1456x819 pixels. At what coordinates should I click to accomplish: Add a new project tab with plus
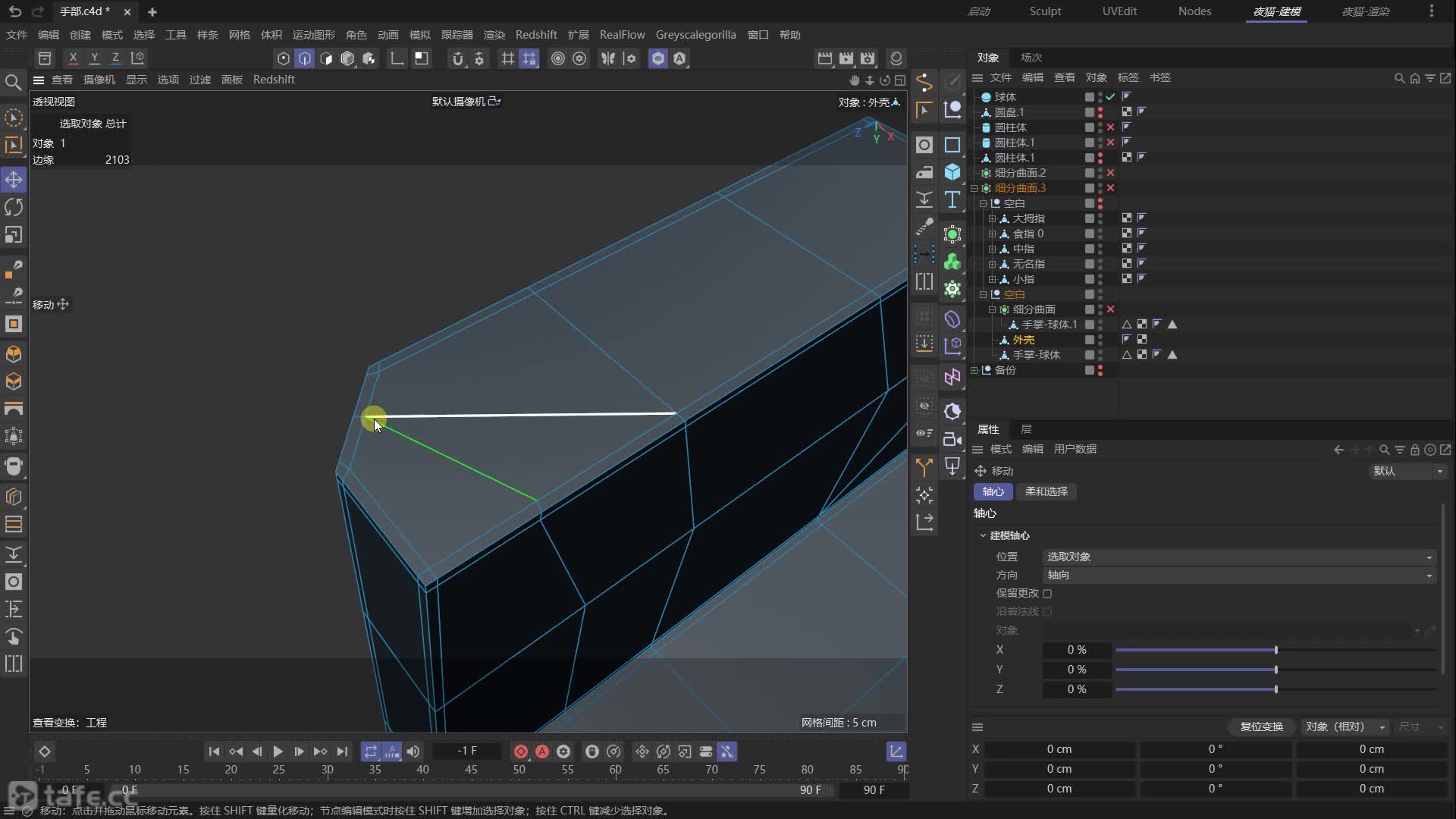tap(152, 11)
